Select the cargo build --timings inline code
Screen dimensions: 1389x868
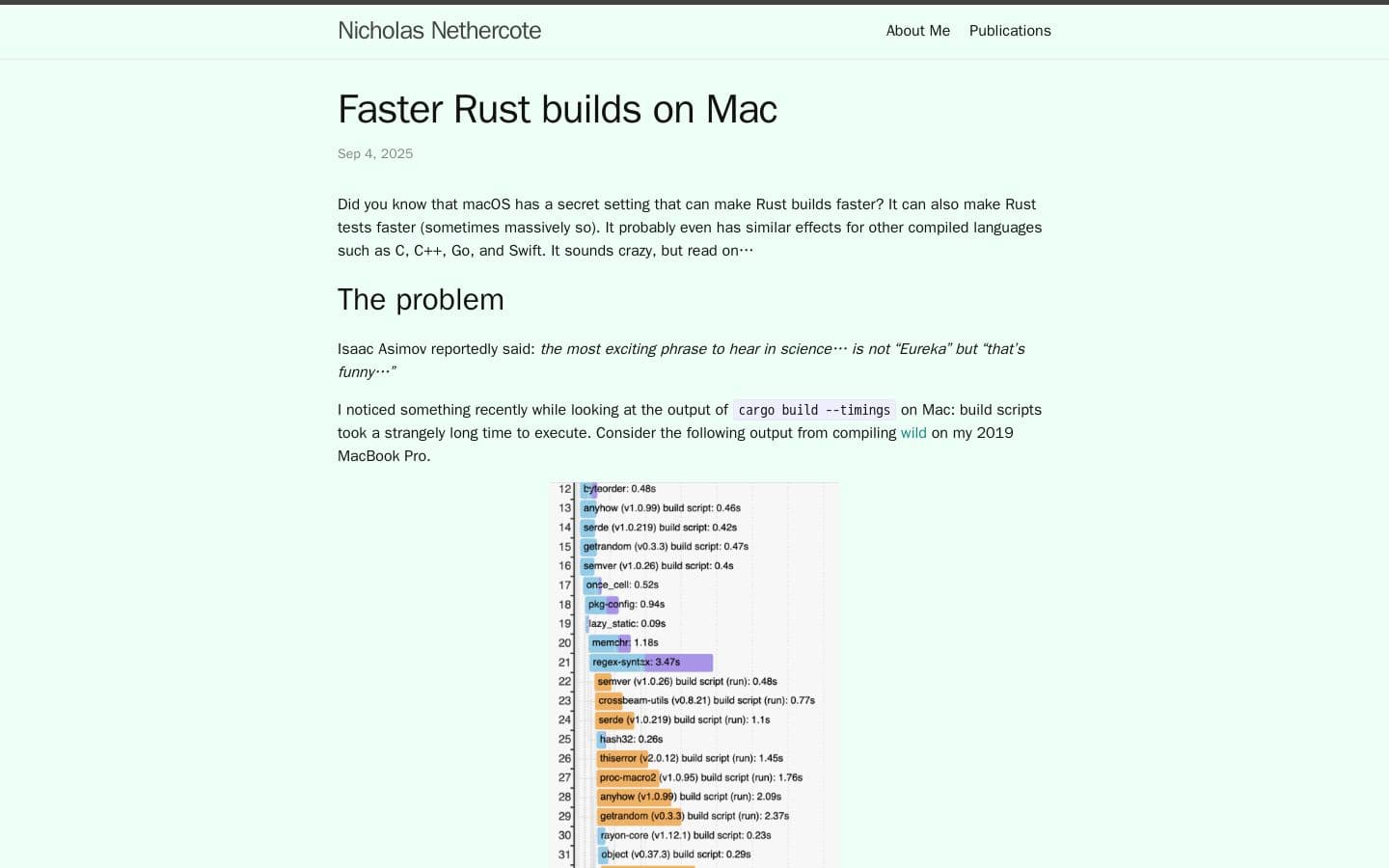pos(813,410)
